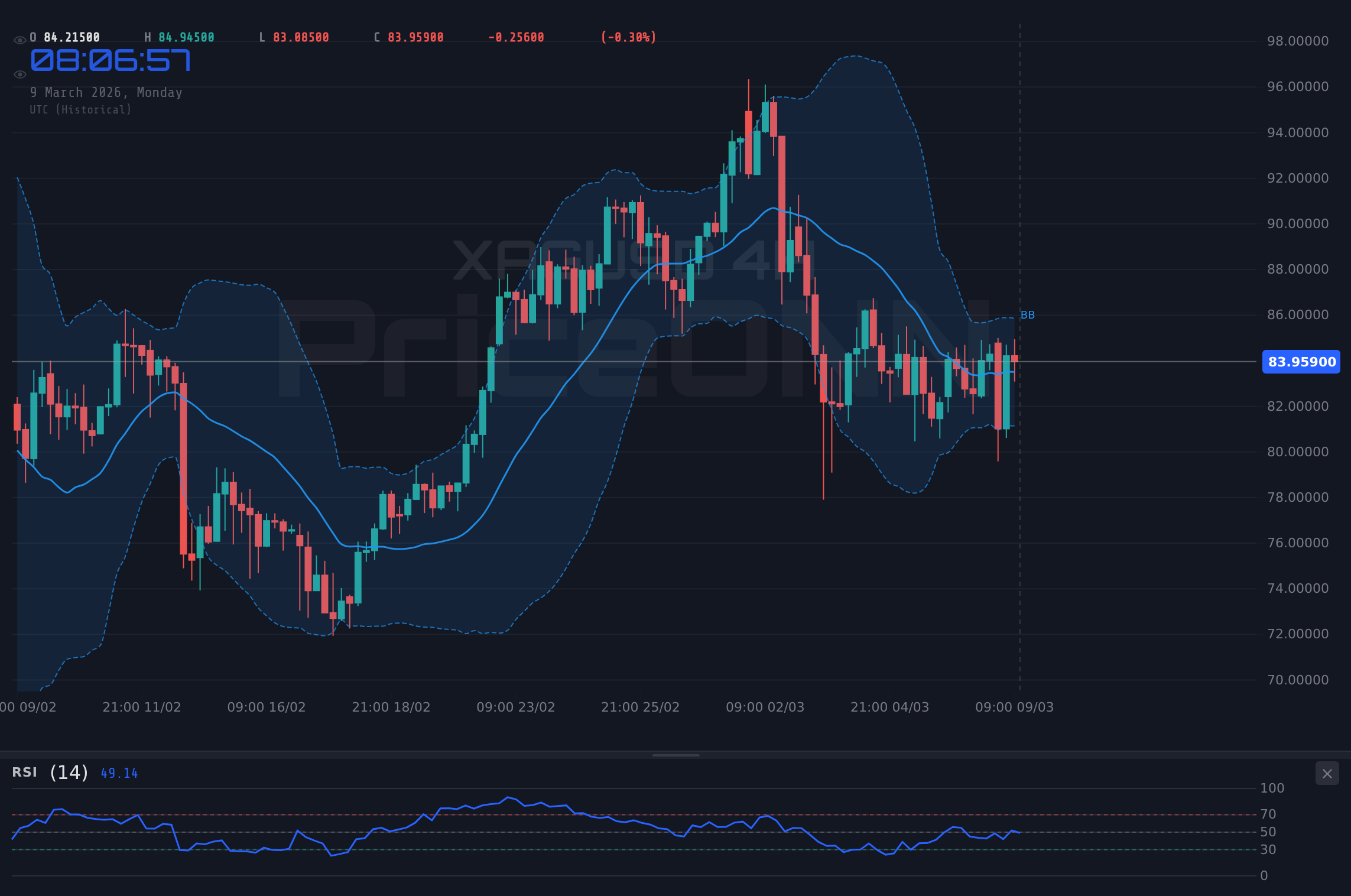Click the 09:00 02/03 time axis label
The height and width of the screenshot is (896, 1351).
click(x=765, y=707)
